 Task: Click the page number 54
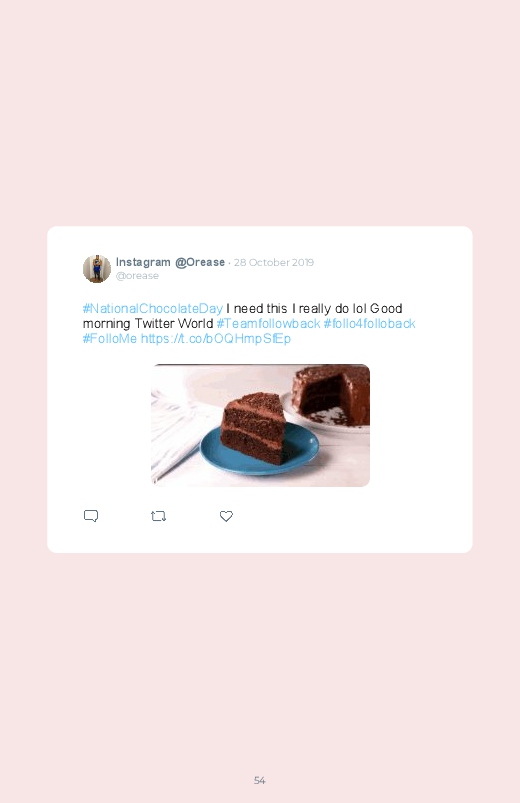[260, 780]
